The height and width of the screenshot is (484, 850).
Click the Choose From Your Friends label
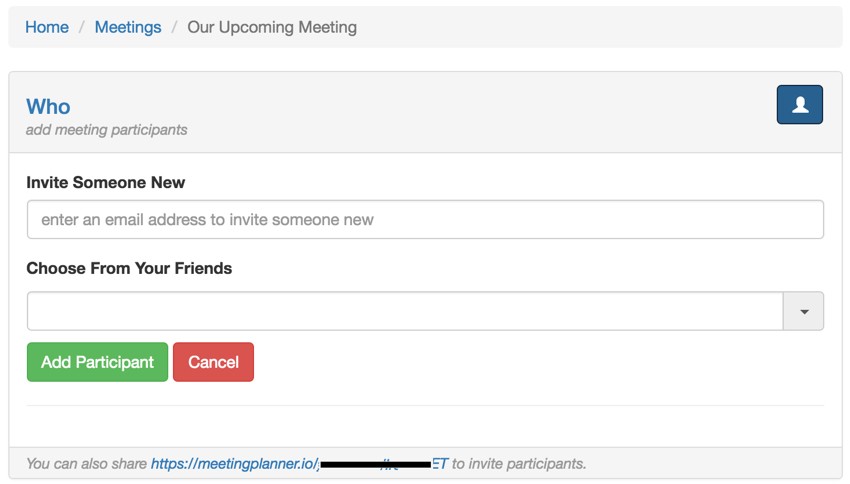(x=129, y=268)
